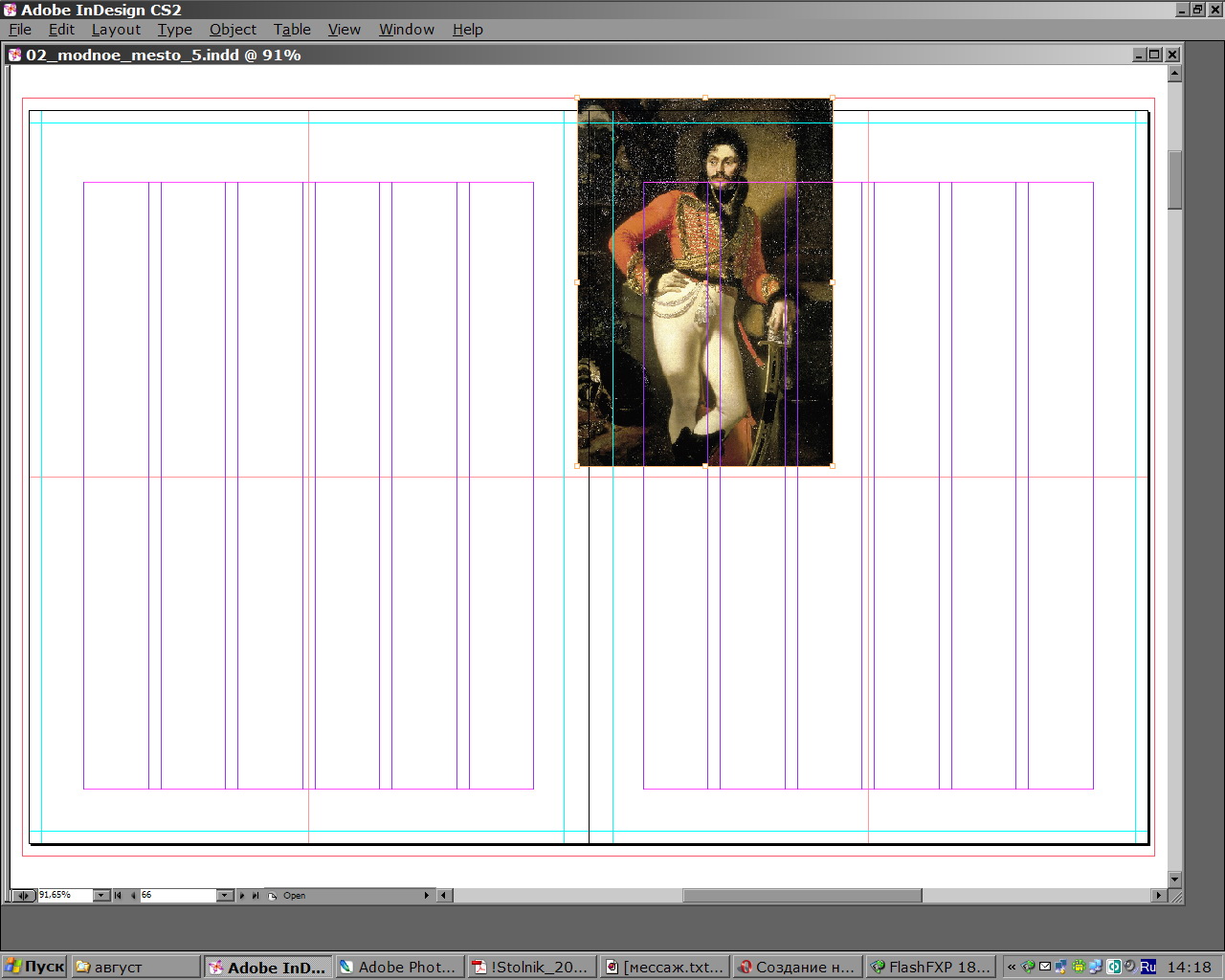Click the zoom percentage field showing 91,65%
Screen dimensions: 1225x980
pos(64,895)
